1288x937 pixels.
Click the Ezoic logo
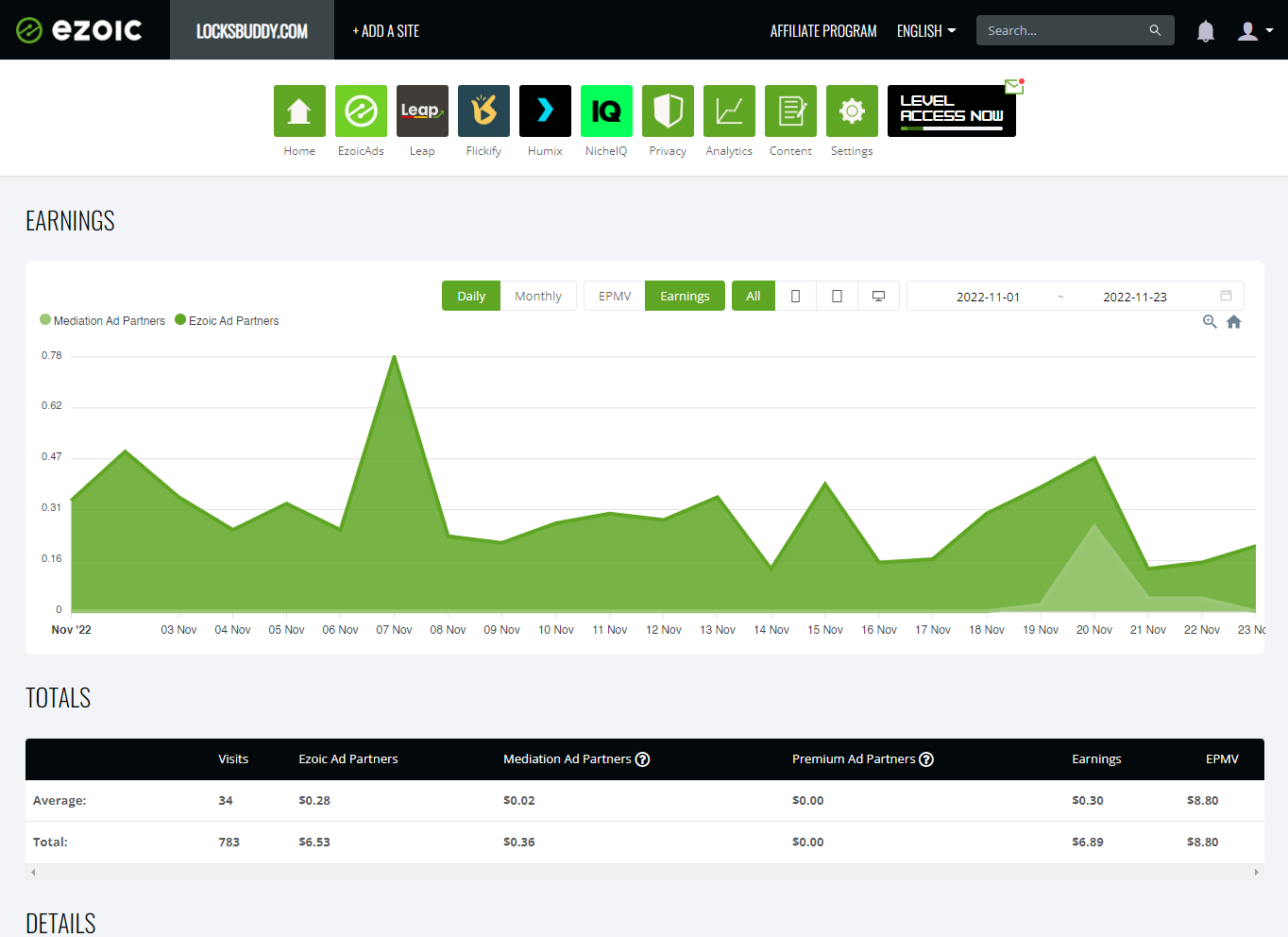(79, 30)
